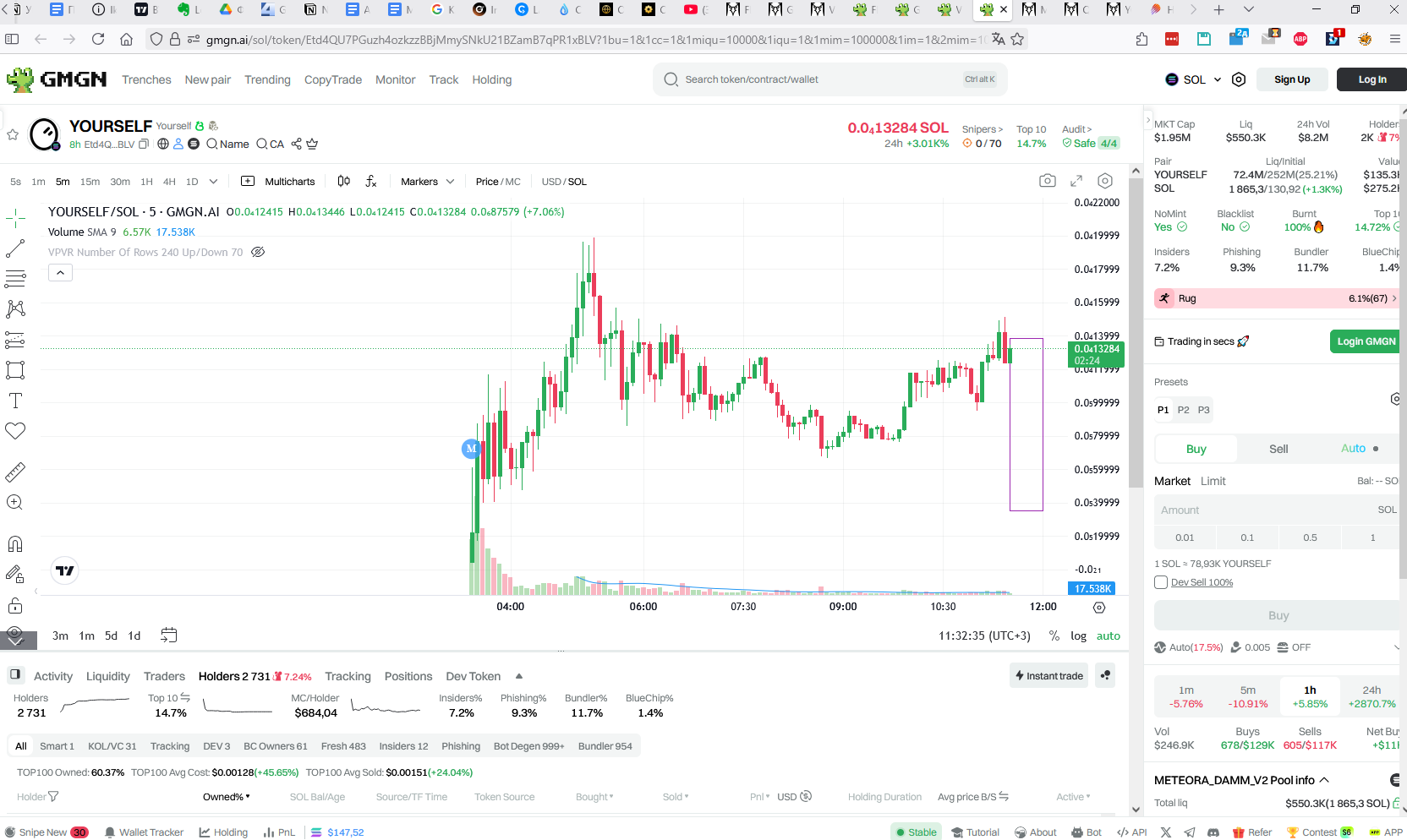Screen dimensions: 1407x840
Task: Toggle log scale on the chart
Action: [x=1078, y=635]
